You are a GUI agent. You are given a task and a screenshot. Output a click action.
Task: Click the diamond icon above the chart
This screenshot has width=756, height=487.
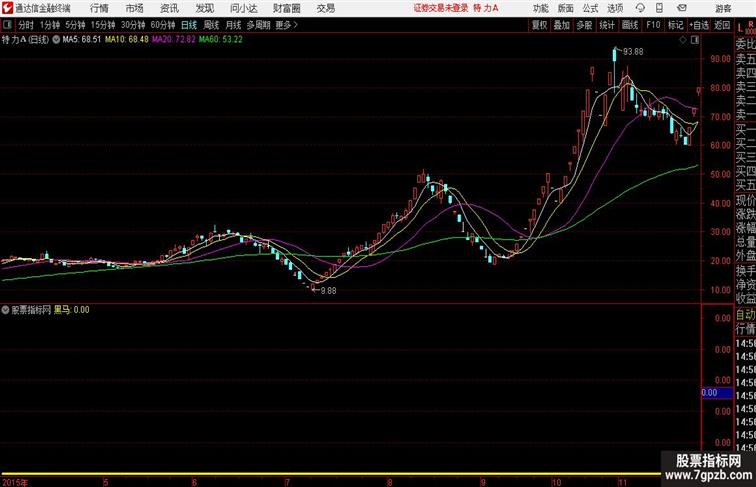[683, 40]
